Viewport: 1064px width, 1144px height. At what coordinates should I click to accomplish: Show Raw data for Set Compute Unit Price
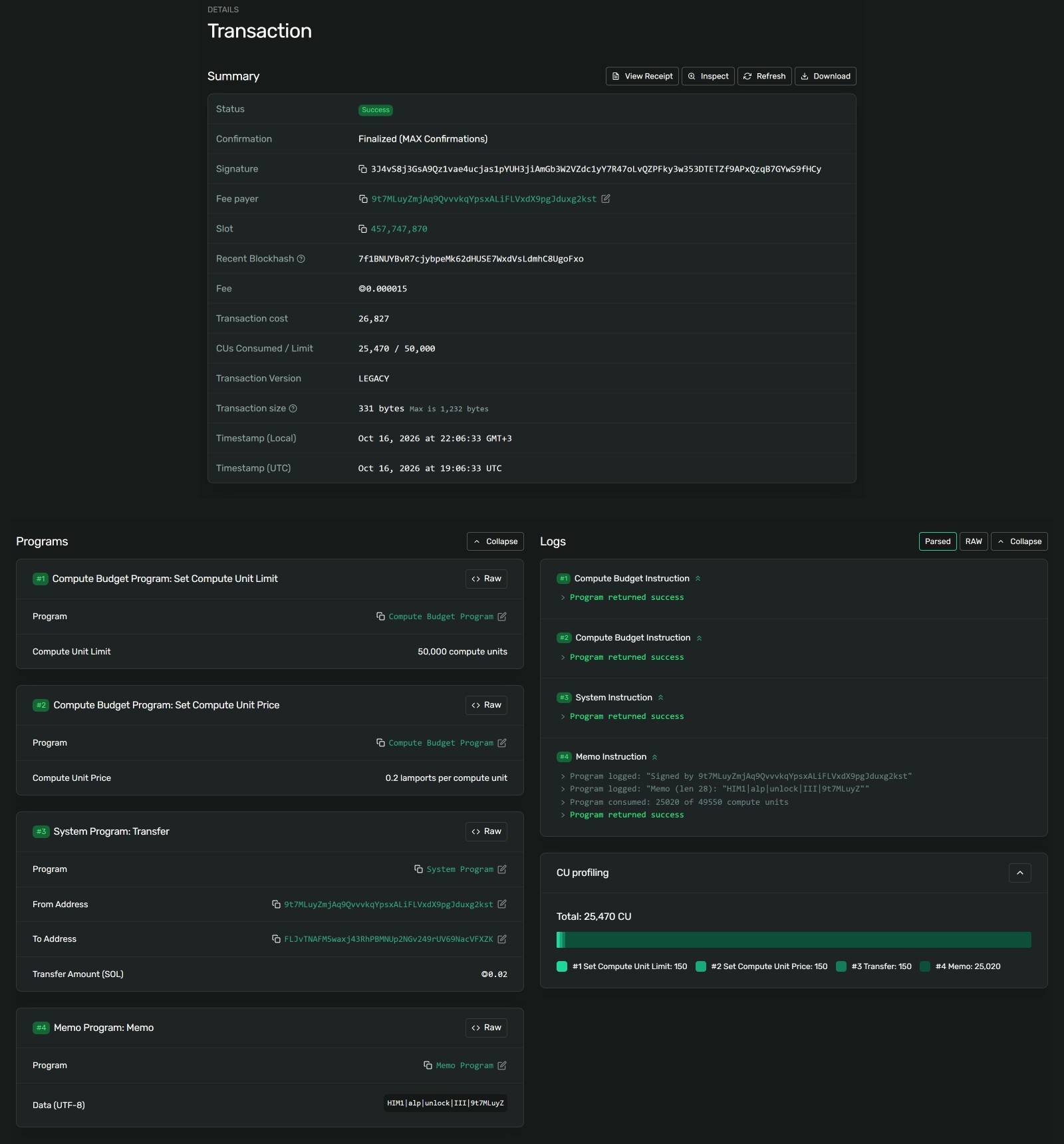pyautogui.click(x=486, y=705)
